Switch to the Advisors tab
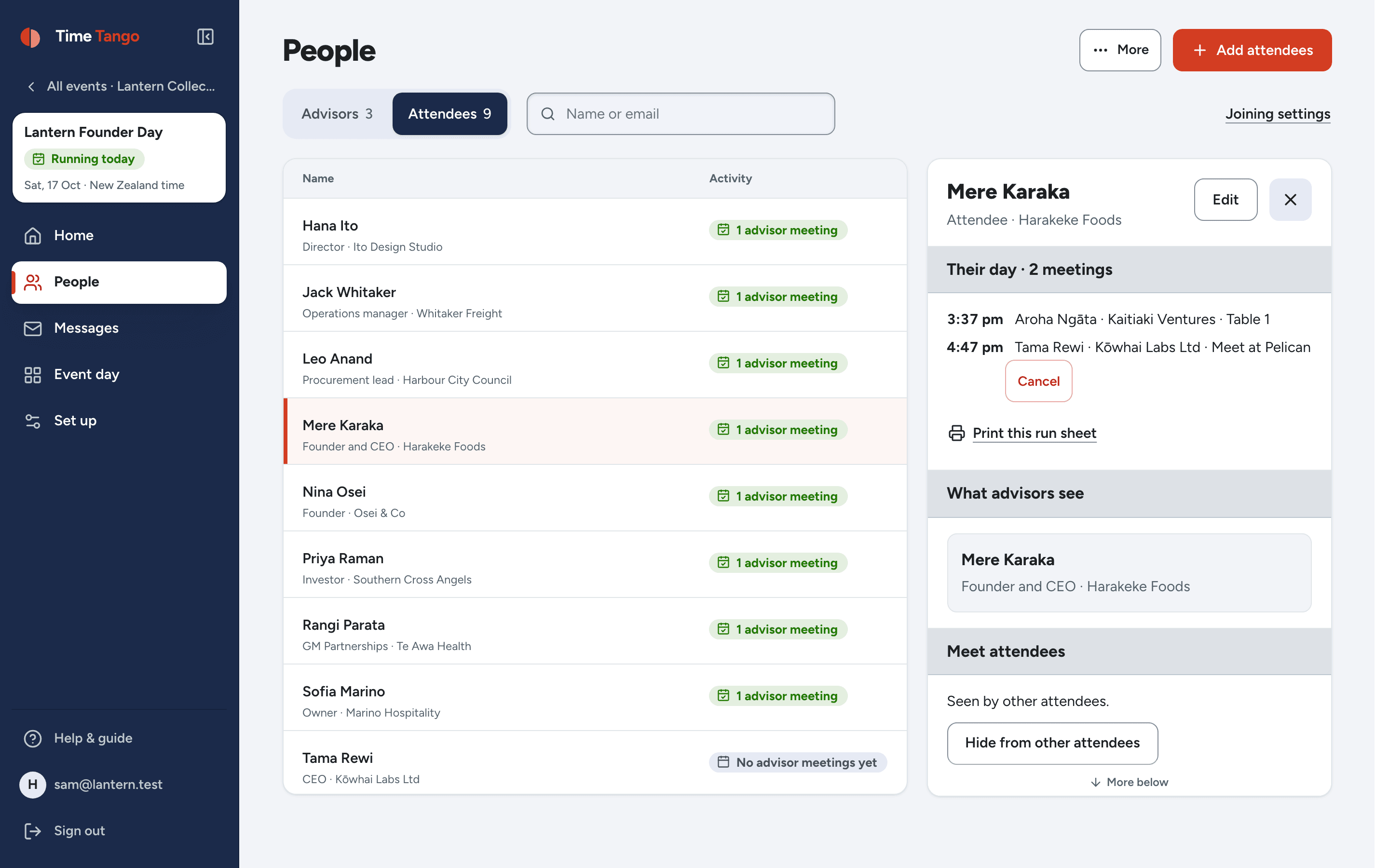1389x868 pixels. (x=338, y=114)
